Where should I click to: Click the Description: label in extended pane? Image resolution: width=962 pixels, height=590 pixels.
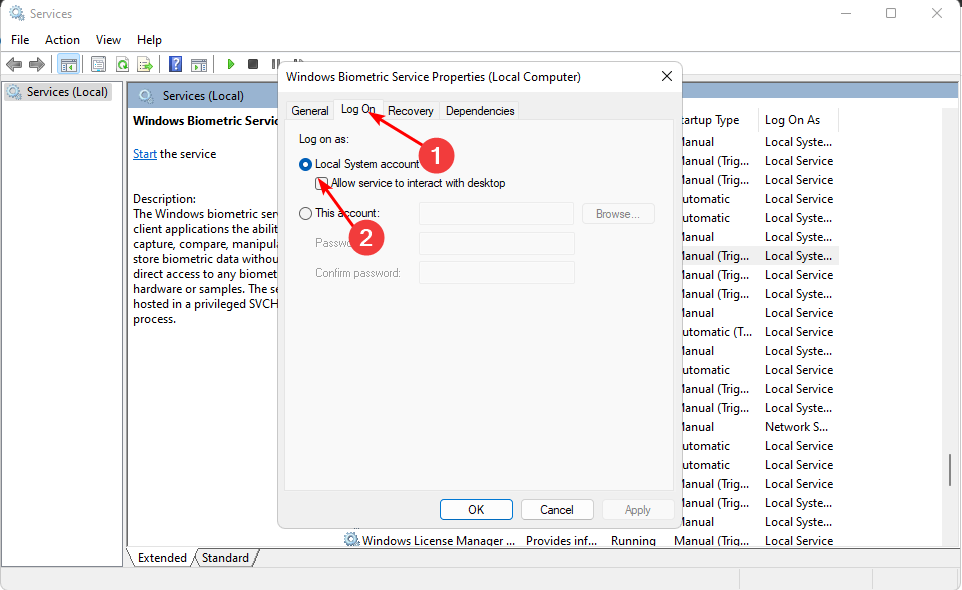click(x=164, y=199)
